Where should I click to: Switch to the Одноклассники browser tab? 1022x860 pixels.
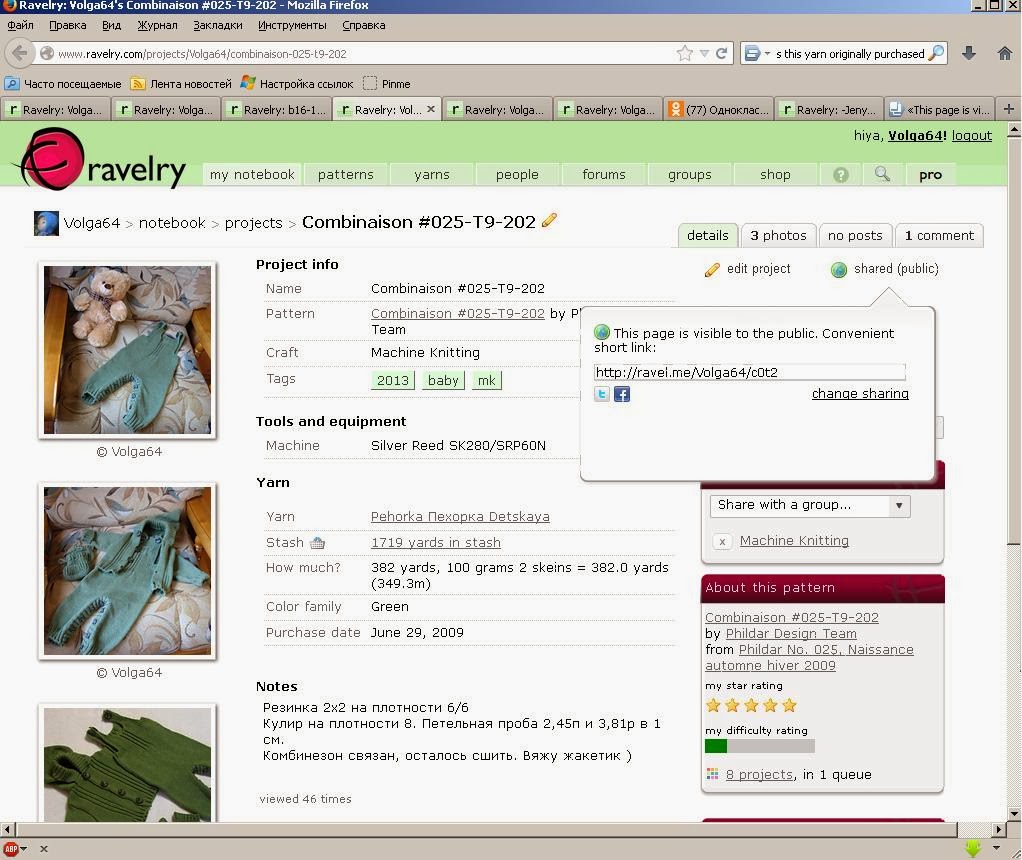718,109
